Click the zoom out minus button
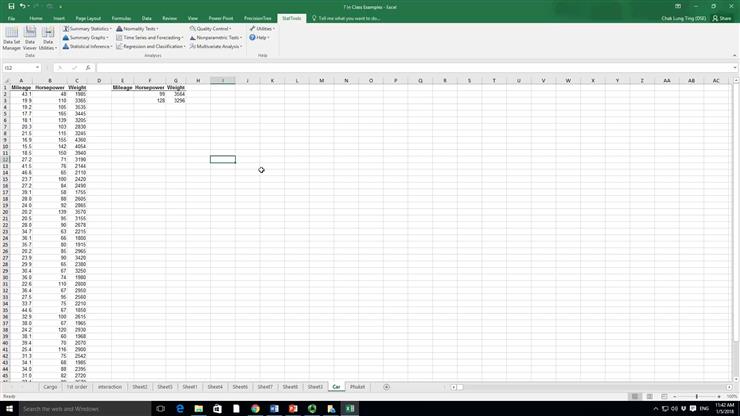740x416 pixels. (x=674, y=397)
